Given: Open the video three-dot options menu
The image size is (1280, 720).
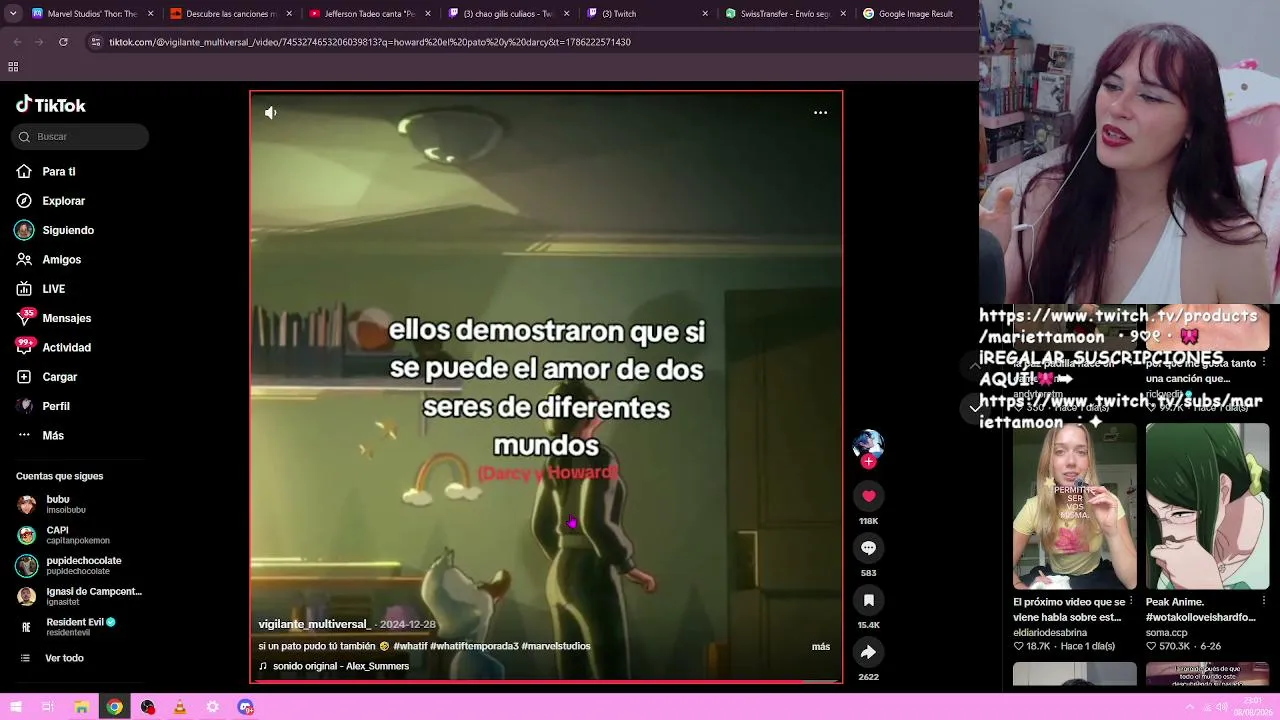Looking at the screenshot, I should pyautogui.click(x=820, y=113).
